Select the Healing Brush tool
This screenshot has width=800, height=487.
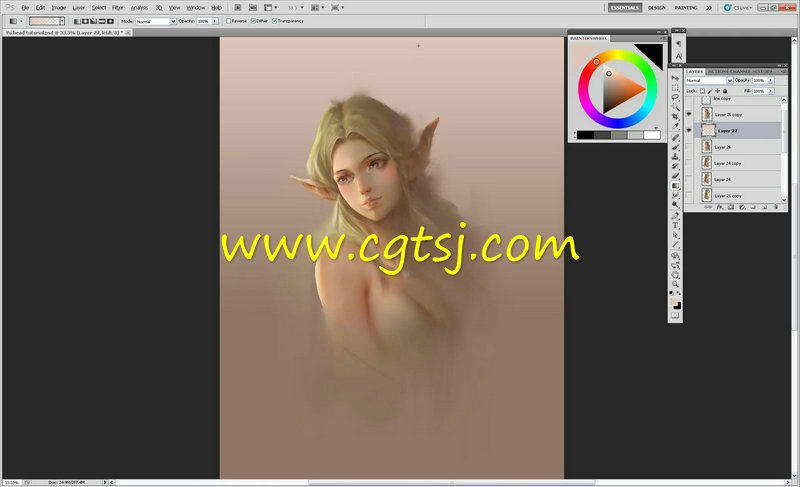[675, 138]
